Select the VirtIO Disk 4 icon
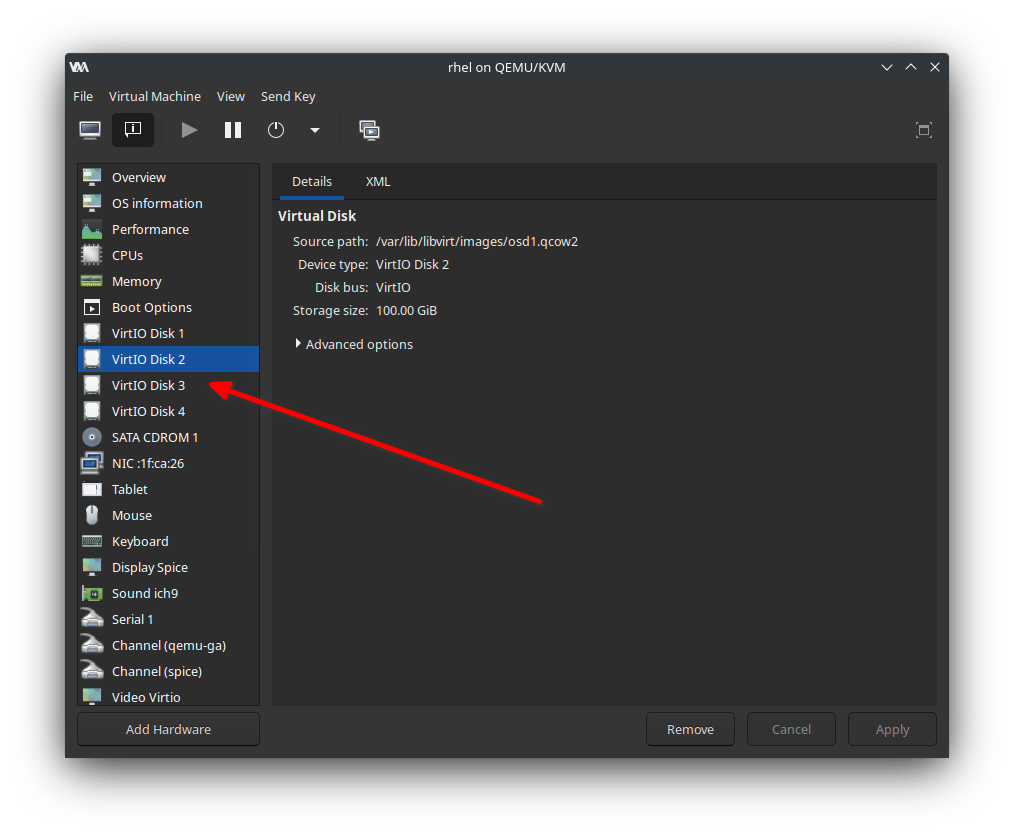Screen dimensions: 1014x835 92,411
